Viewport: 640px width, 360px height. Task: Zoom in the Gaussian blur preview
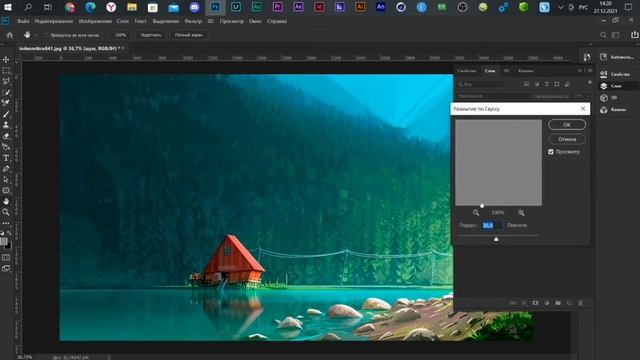click(521, 213)
